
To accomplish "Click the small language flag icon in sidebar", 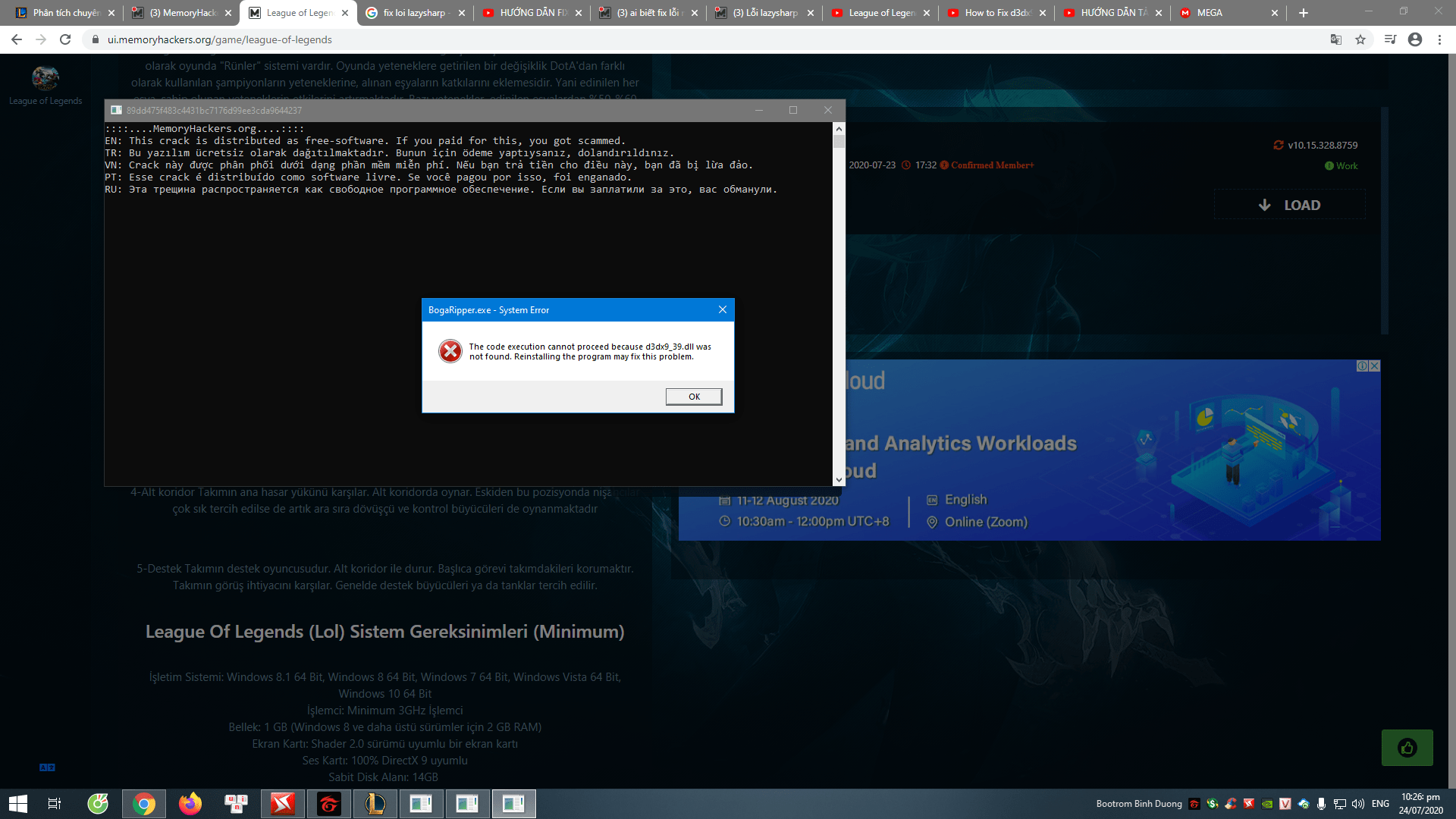I will [47, 767].
